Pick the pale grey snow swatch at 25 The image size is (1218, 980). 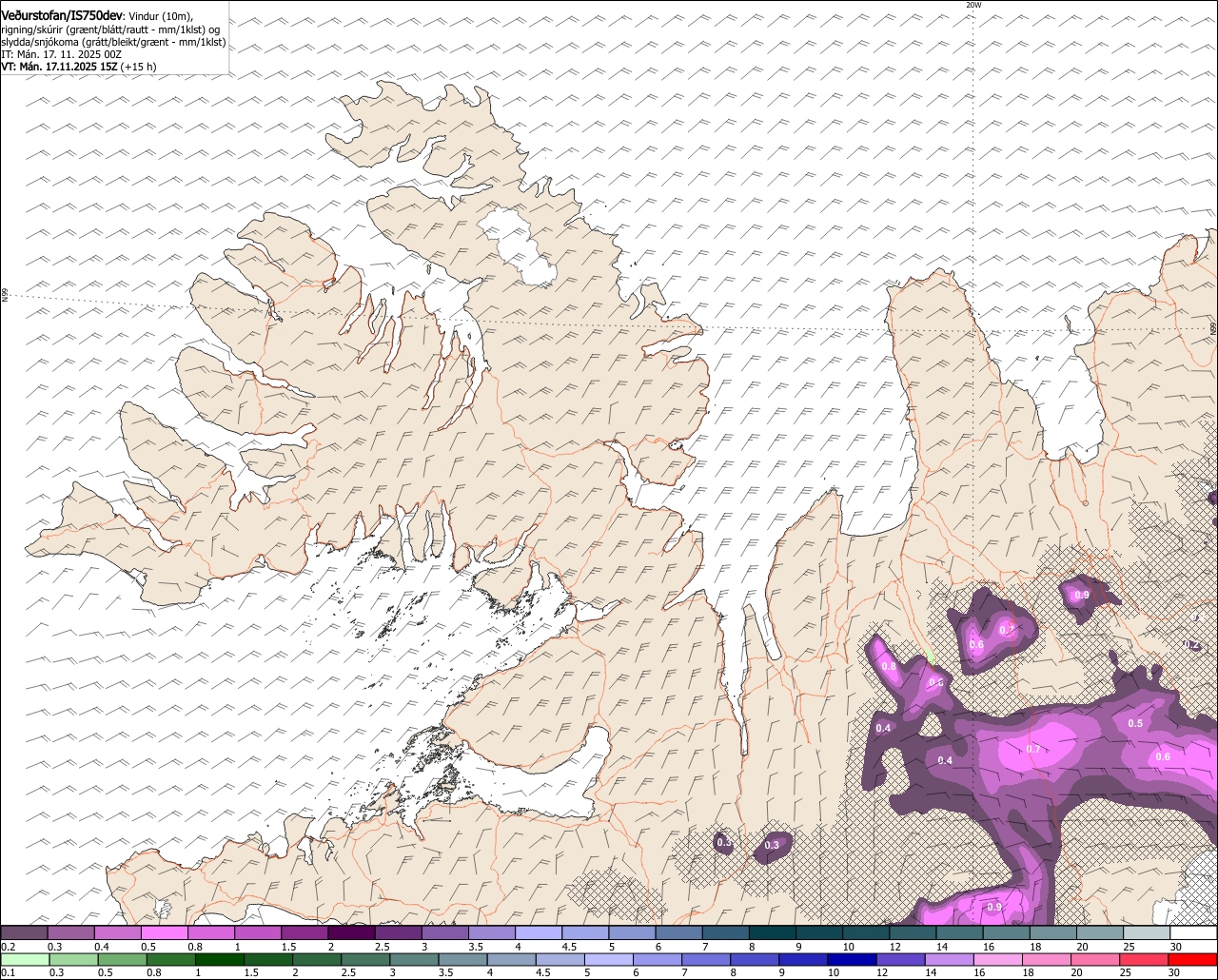point(1146,932)
